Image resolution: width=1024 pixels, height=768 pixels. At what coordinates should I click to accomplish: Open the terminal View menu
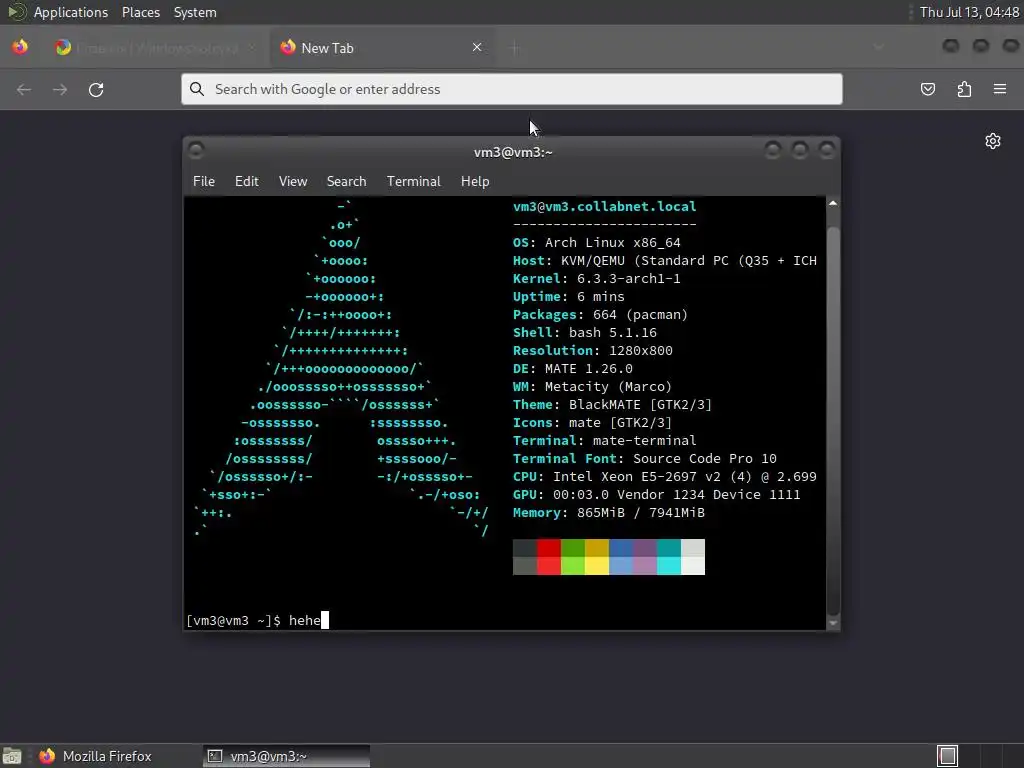[293, 181]
